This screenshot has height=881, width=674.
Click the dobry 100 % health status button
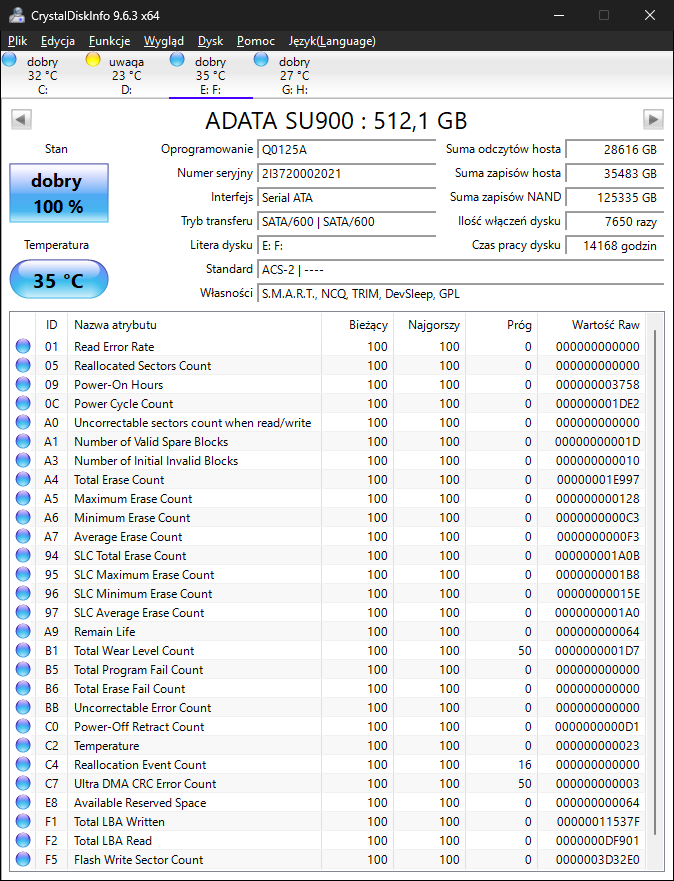[59, 193]
